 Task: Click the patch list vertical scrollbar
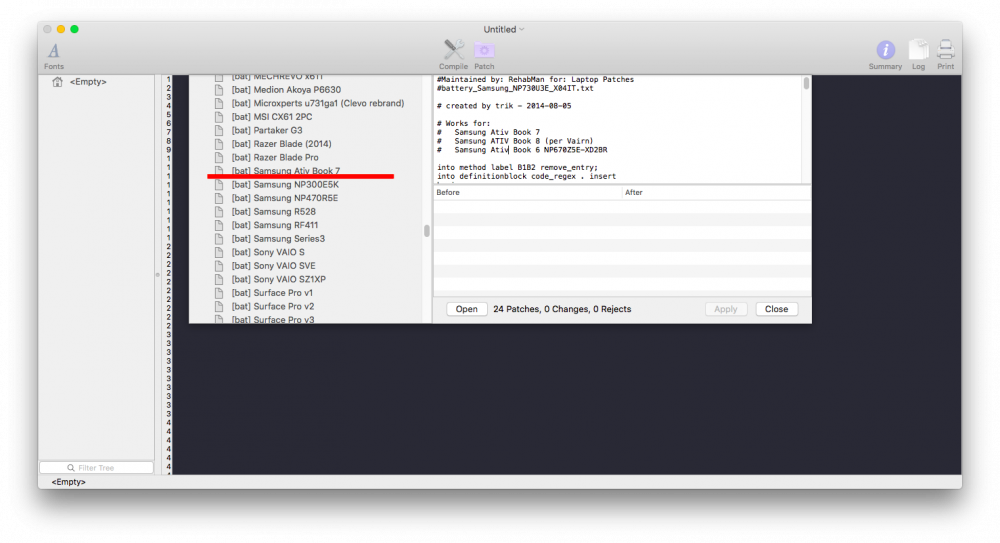point(427,230)
